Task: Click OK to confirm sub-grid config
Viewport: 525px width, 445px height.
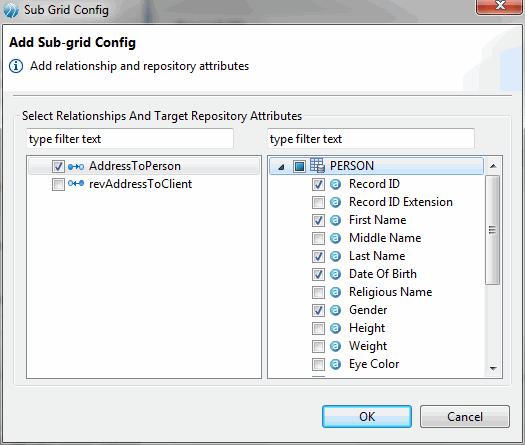Action: pos(367,417)
